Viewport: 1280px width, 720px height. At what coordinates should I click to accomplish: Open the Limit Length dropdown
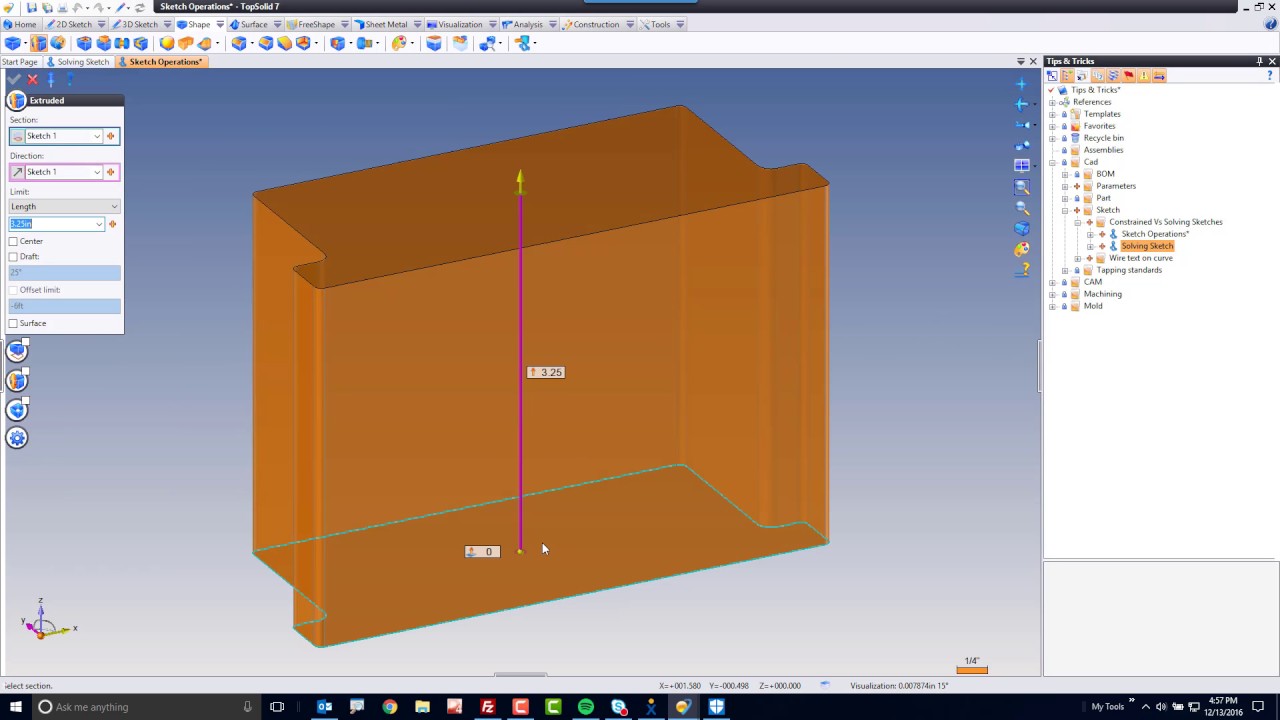click(x=114, y=207)
